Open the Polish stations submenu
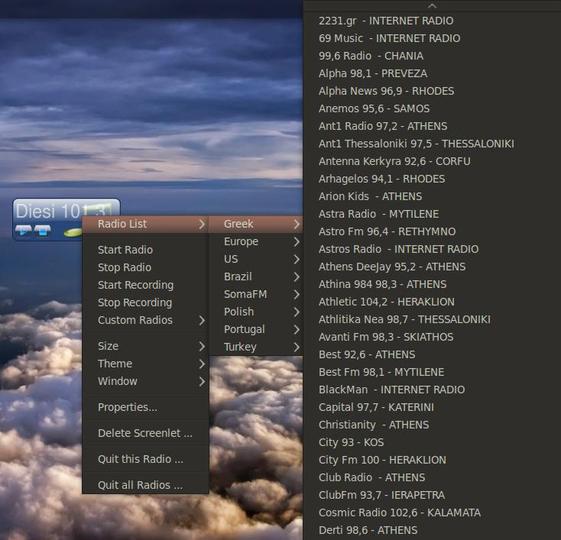This screenshot has height=540, width=561. click(256, 312)
